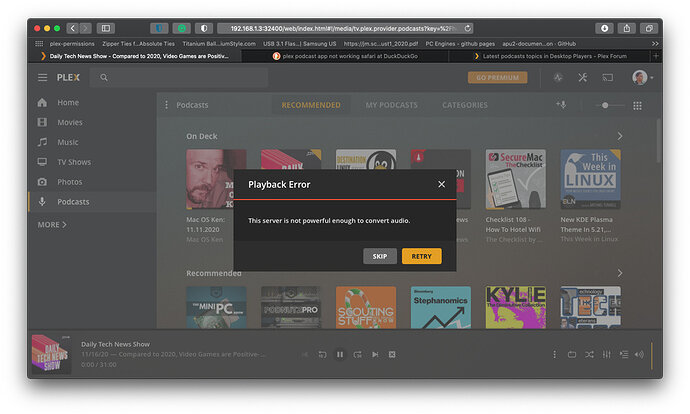Toggle shuffle in the player bar
Viewport: 690px width, 414px height.
(589, 354)
